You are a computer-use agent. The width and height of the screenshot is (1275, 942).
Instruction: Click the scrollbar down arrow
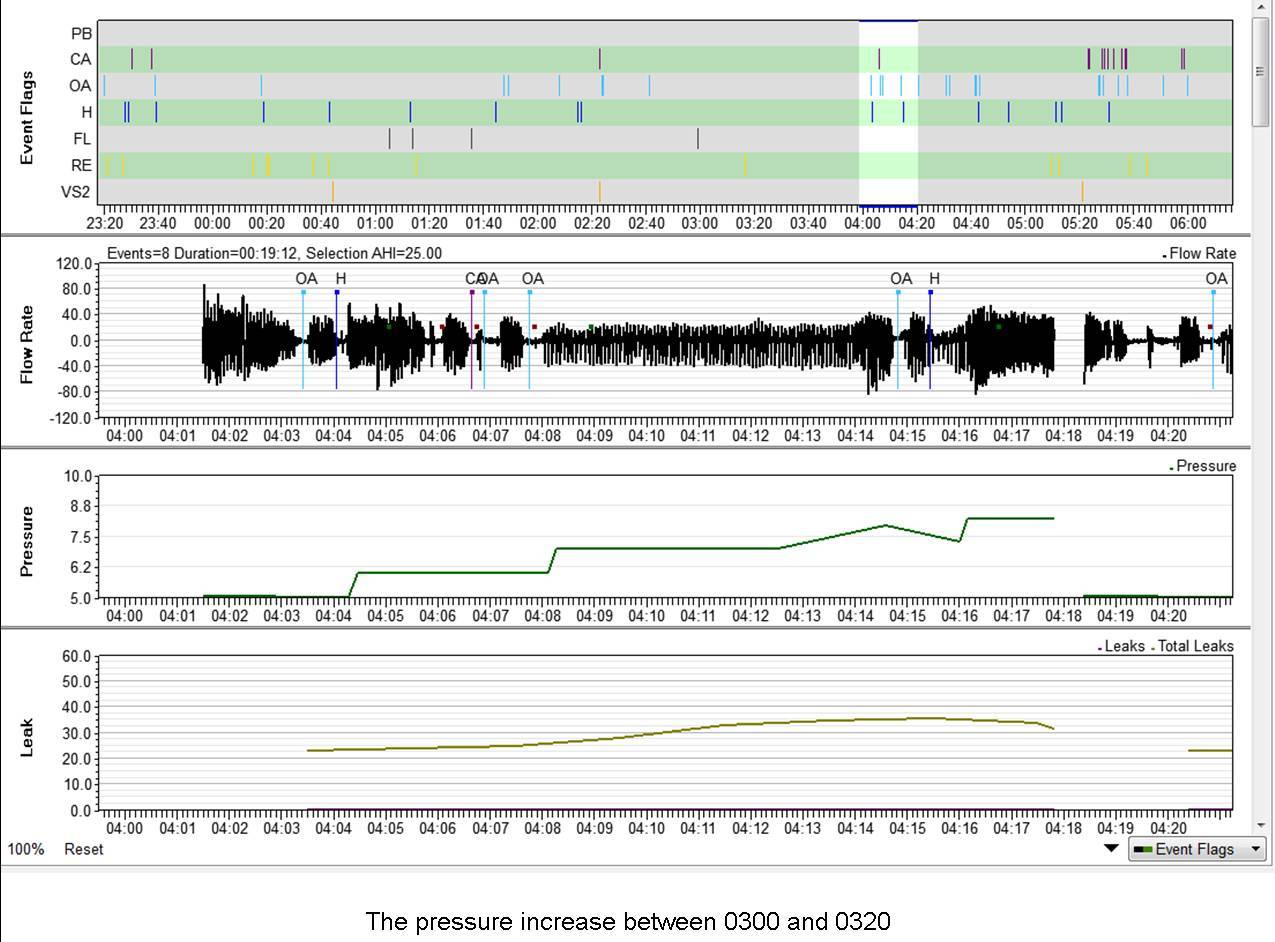click(1260, 826)
